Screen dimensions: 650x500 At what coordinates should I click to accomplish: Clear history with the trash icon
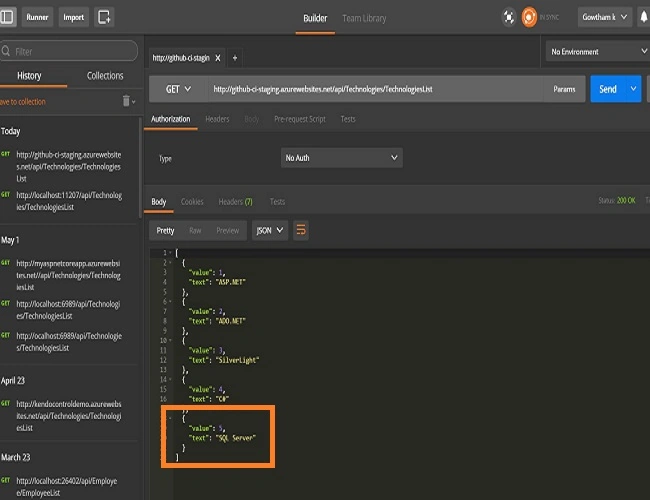[x=126, y=101]
